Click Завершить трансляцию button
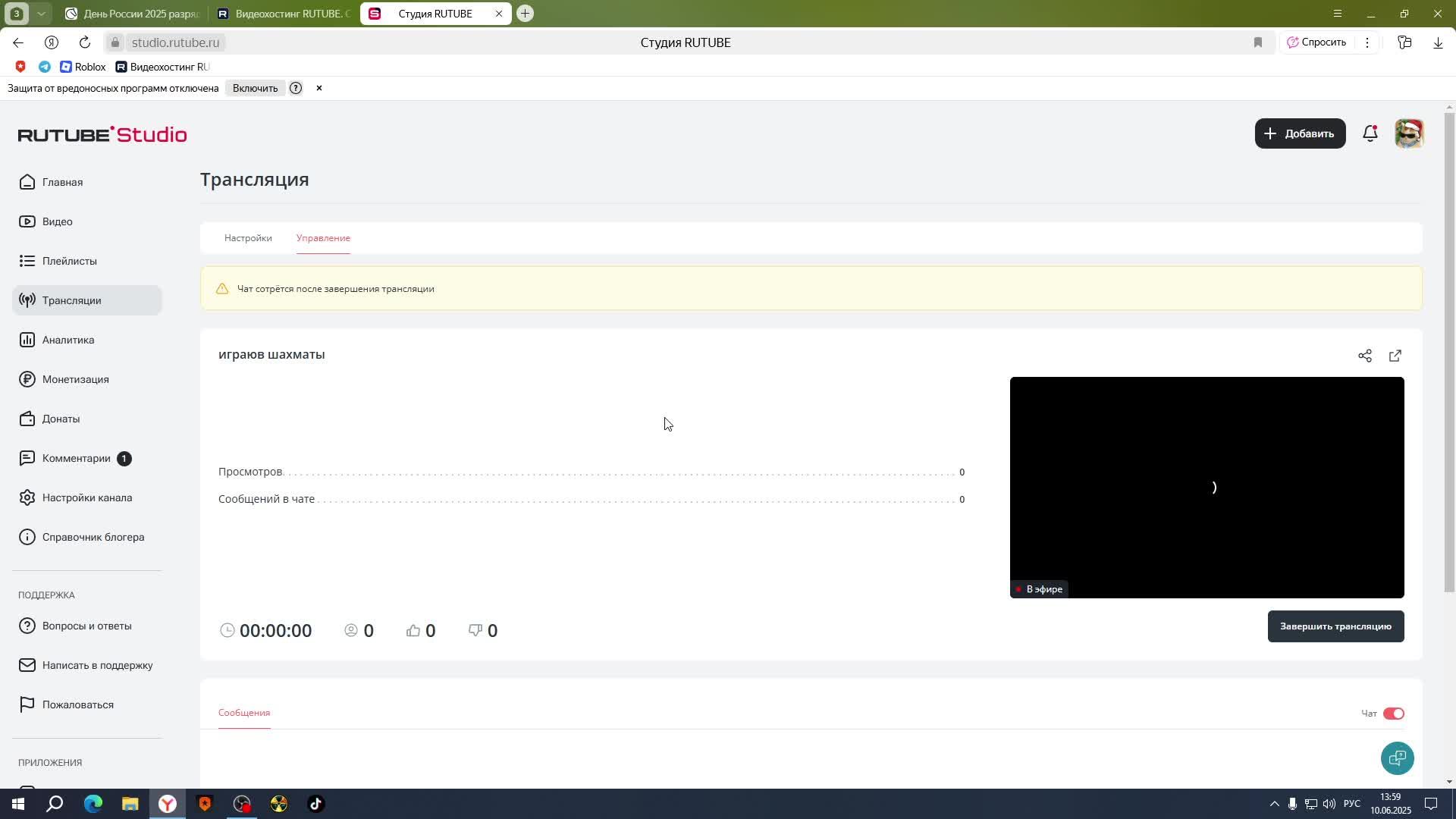 click(1335, 626)
